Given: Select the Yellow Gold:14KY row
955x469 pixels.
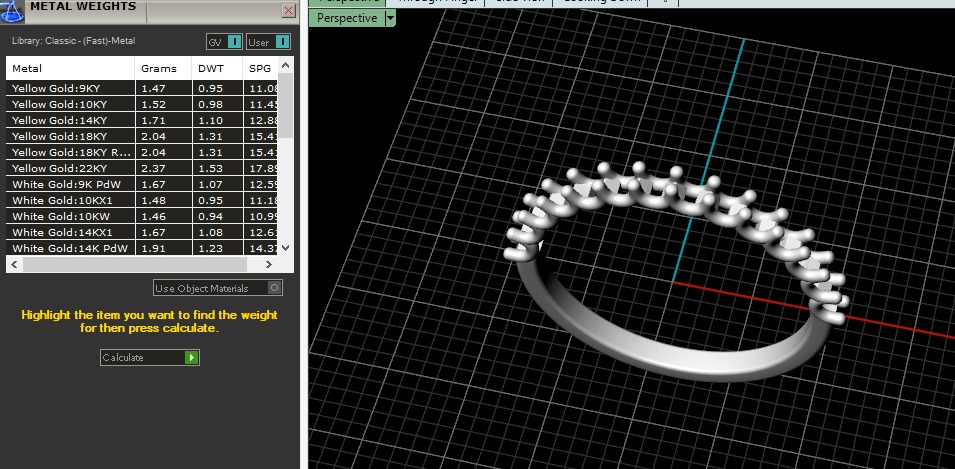Looking at the screenshot, I should point(142,121).
